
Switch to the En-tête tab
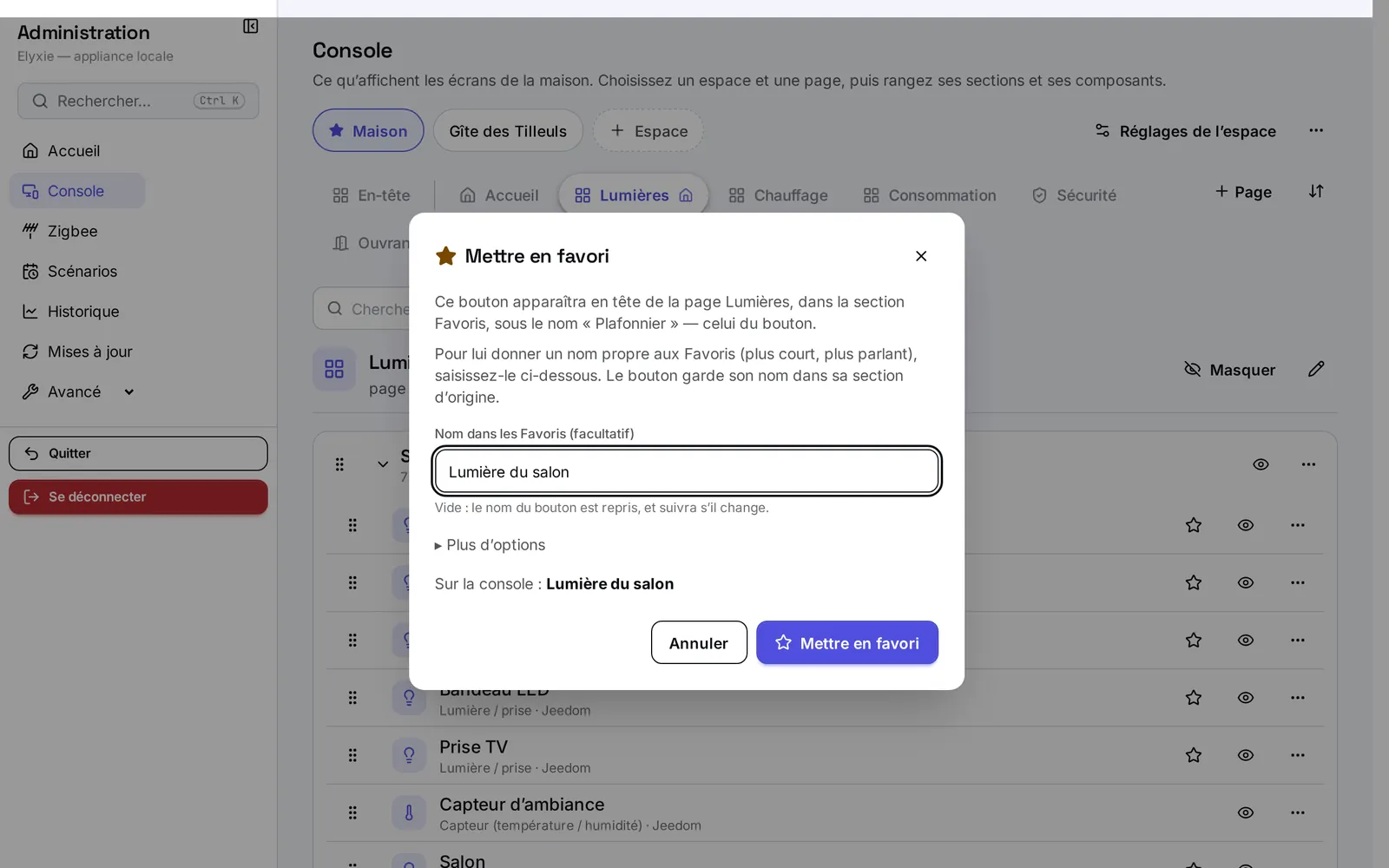coord(372,195)
